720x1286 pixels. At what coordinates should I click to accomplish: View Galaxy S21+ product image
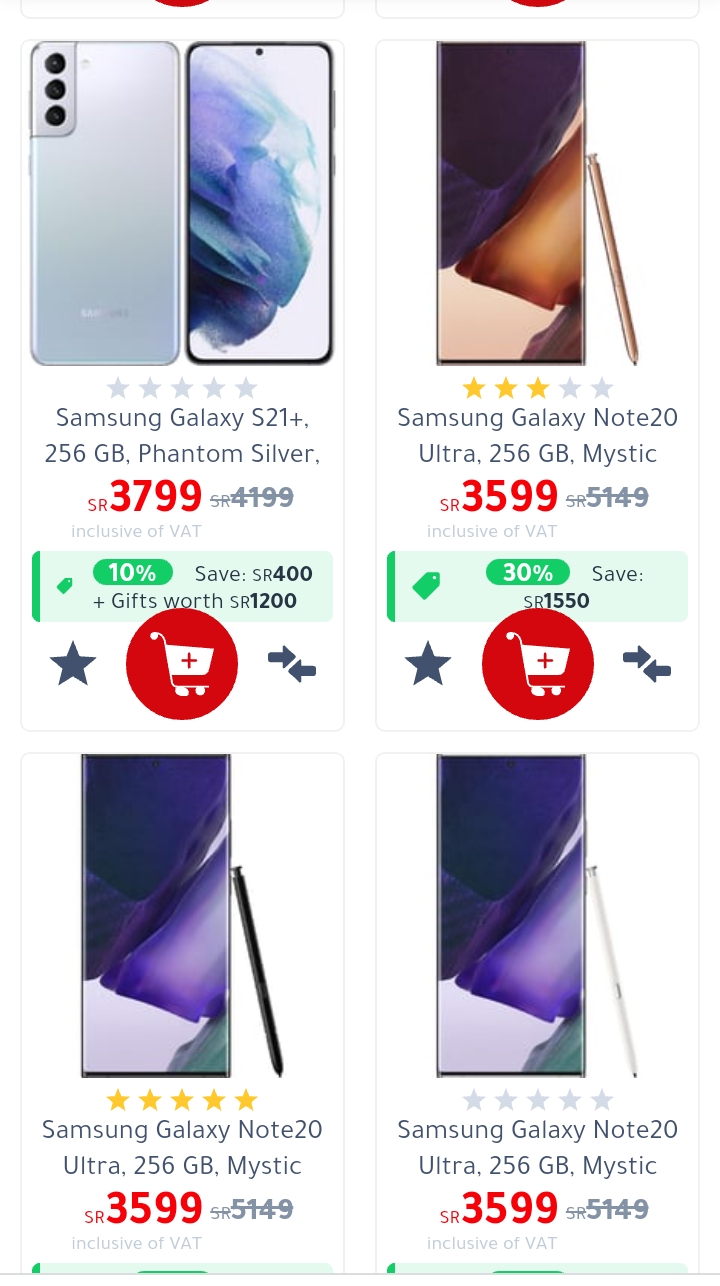point(182,203)
